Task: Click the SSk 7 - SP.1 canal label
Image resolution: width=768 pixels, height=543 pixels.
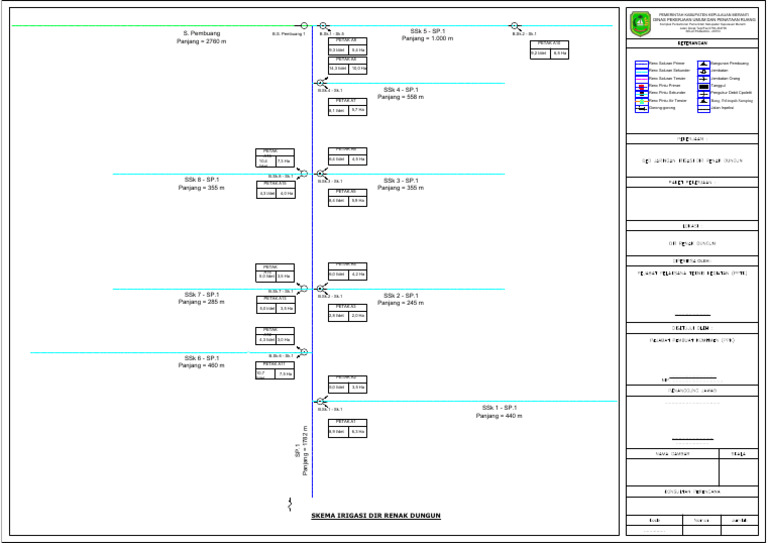Action: (201, 294)
